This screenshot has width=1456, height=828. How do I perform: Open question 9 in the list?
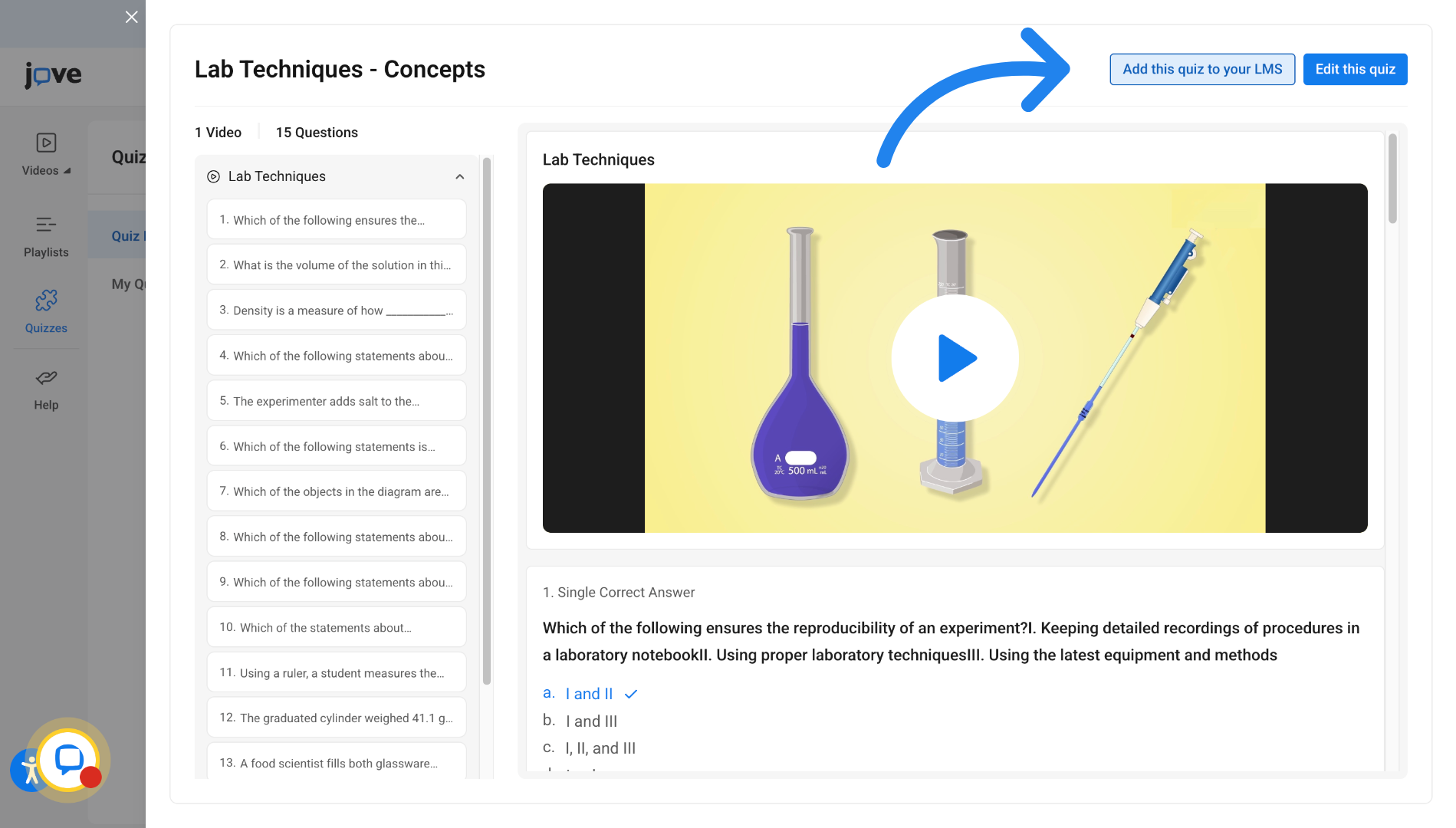pos(337,582)
